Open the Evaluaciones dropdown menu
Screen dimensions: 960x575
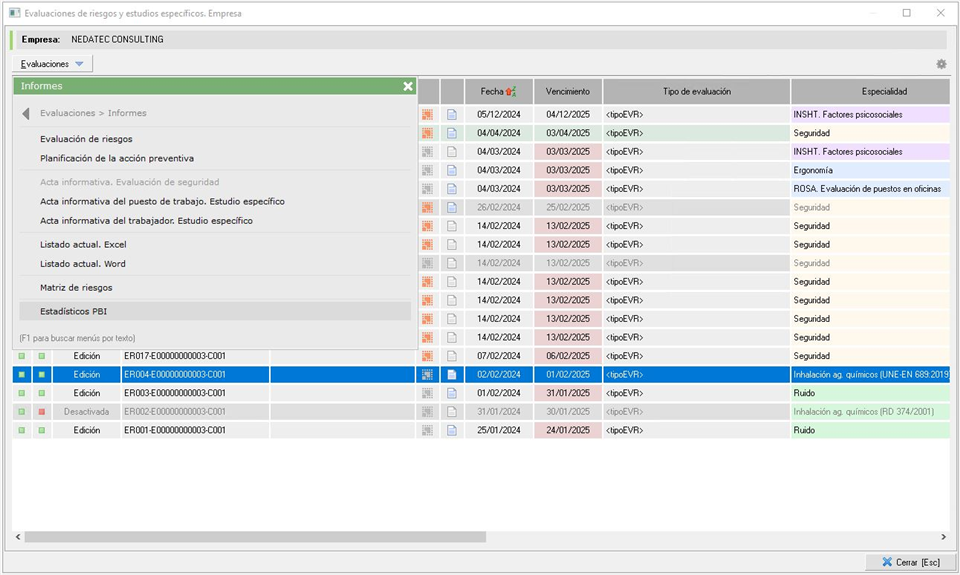pos(55,64)
